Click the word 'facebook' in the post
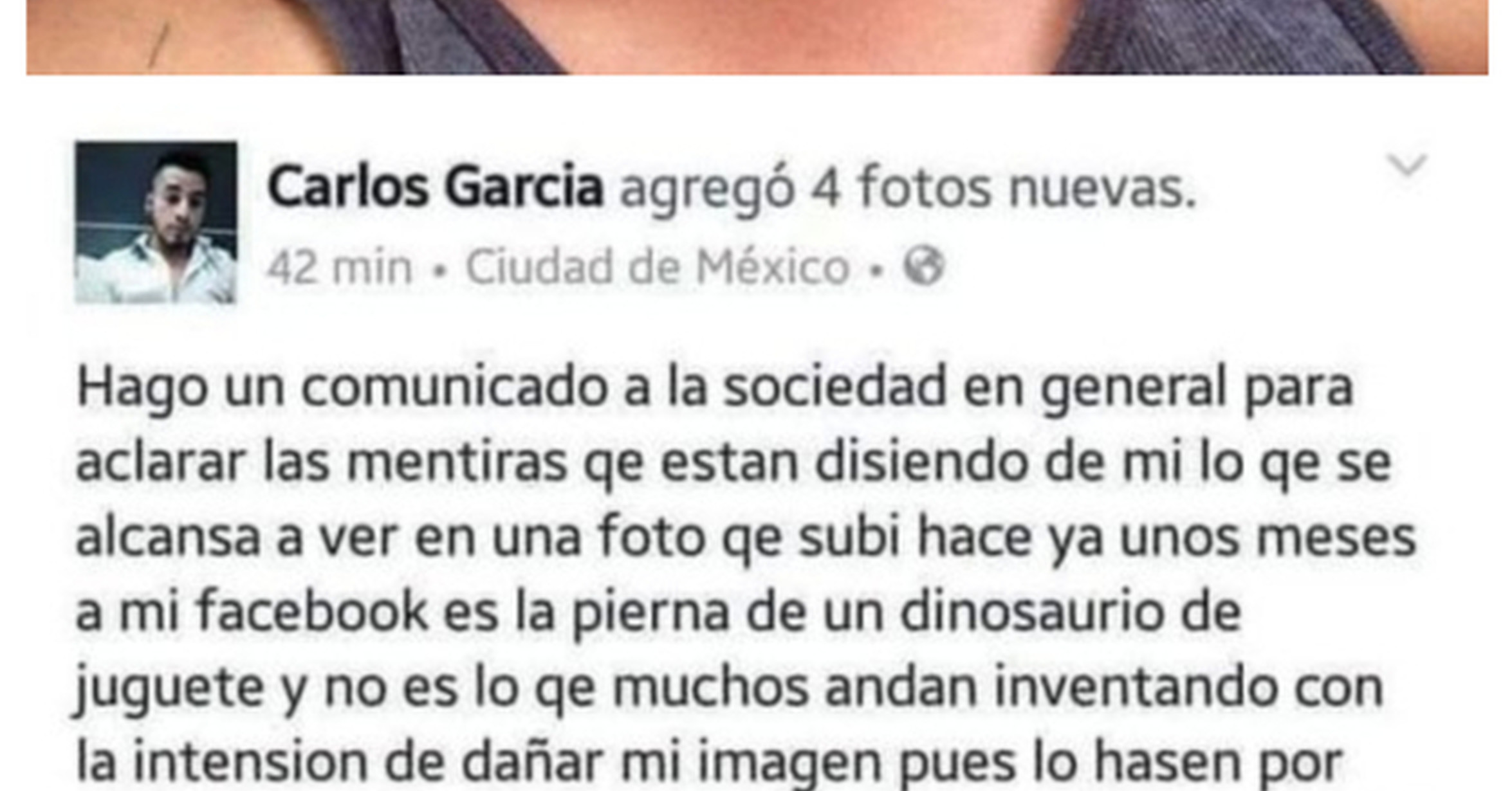This screenshot has height=791, width=1512. point(312,611)
